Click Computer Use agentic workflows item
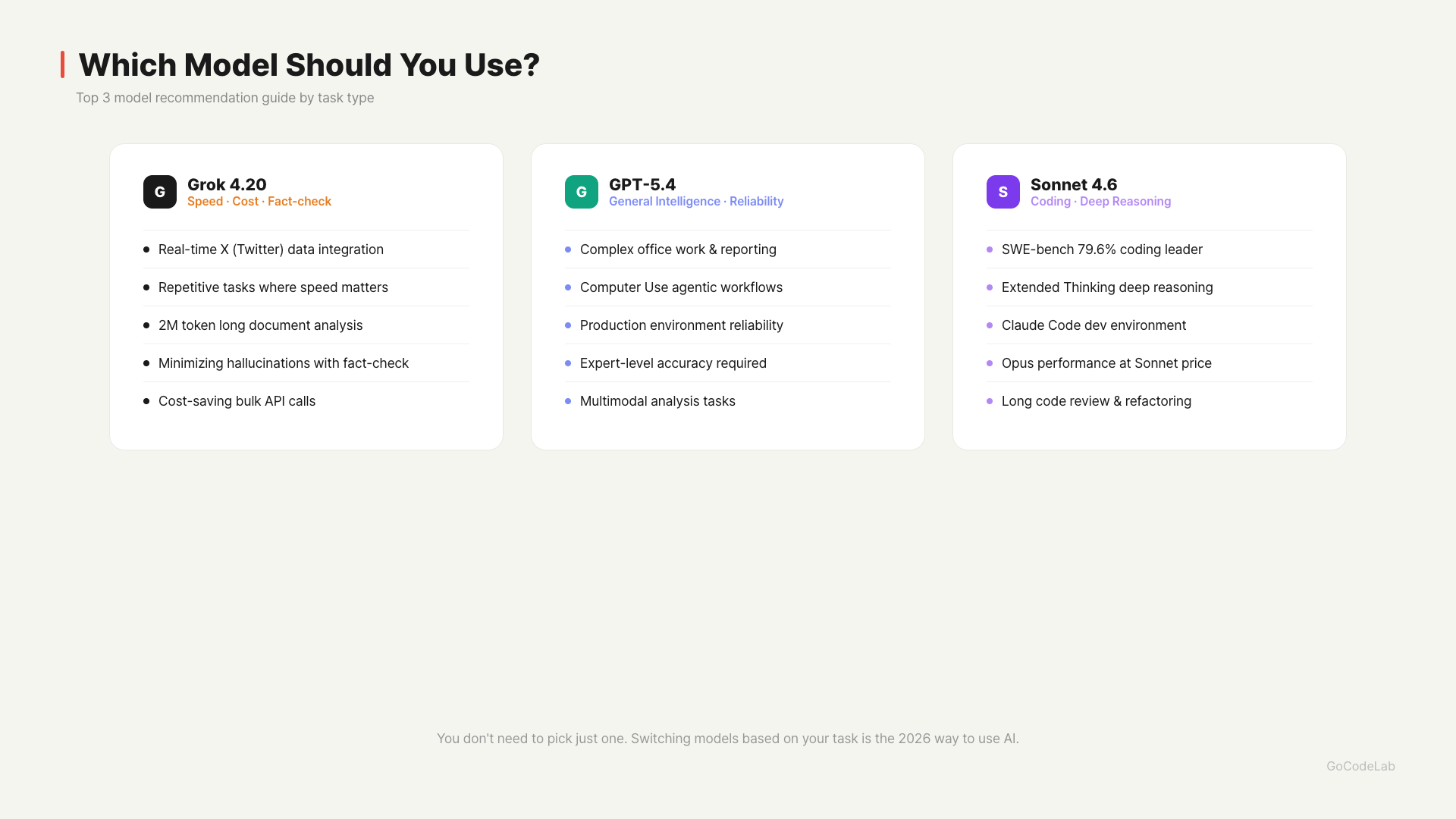 (x=681, y=287)
